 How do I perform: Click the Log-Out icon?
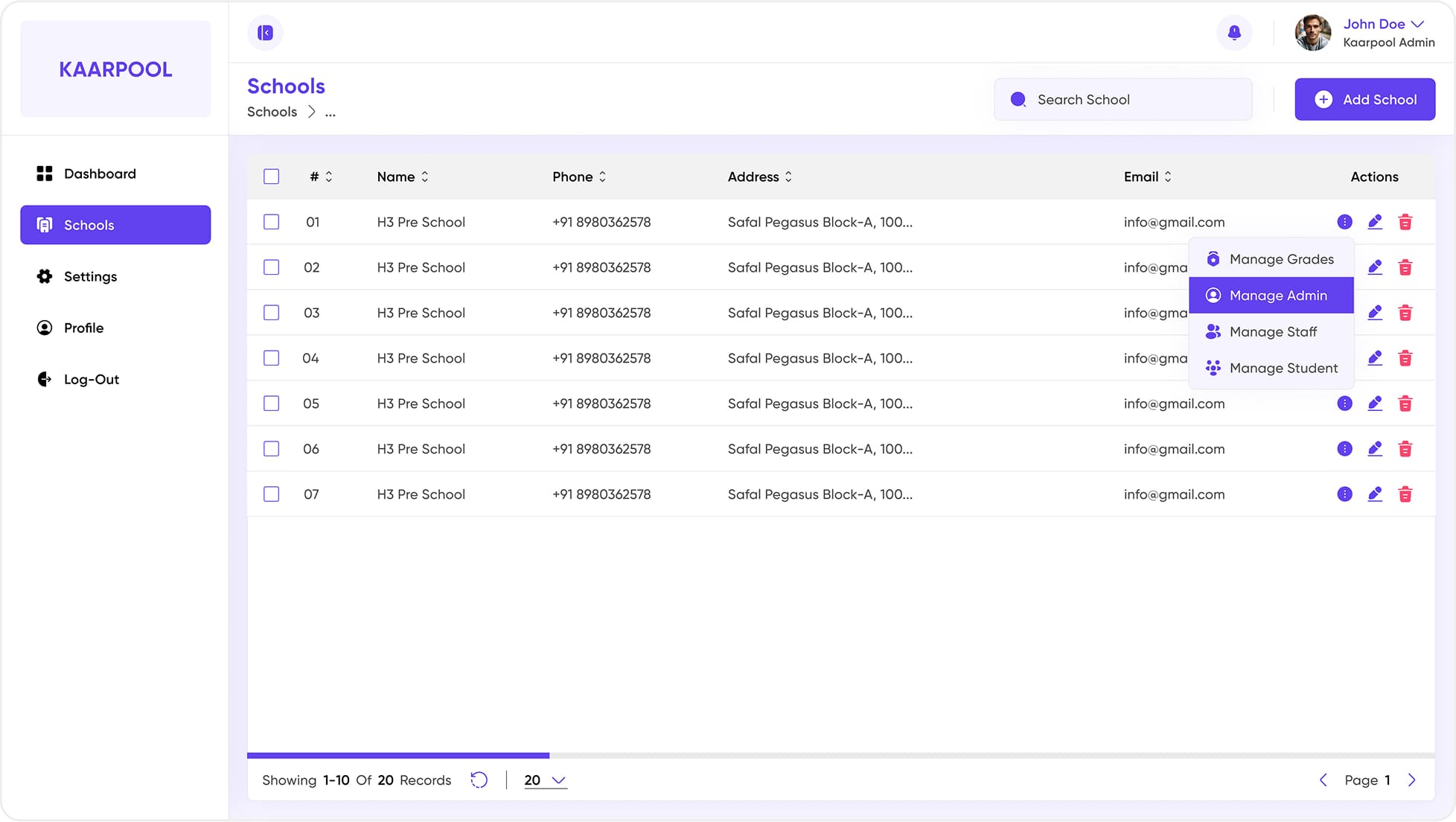[44, 379]
